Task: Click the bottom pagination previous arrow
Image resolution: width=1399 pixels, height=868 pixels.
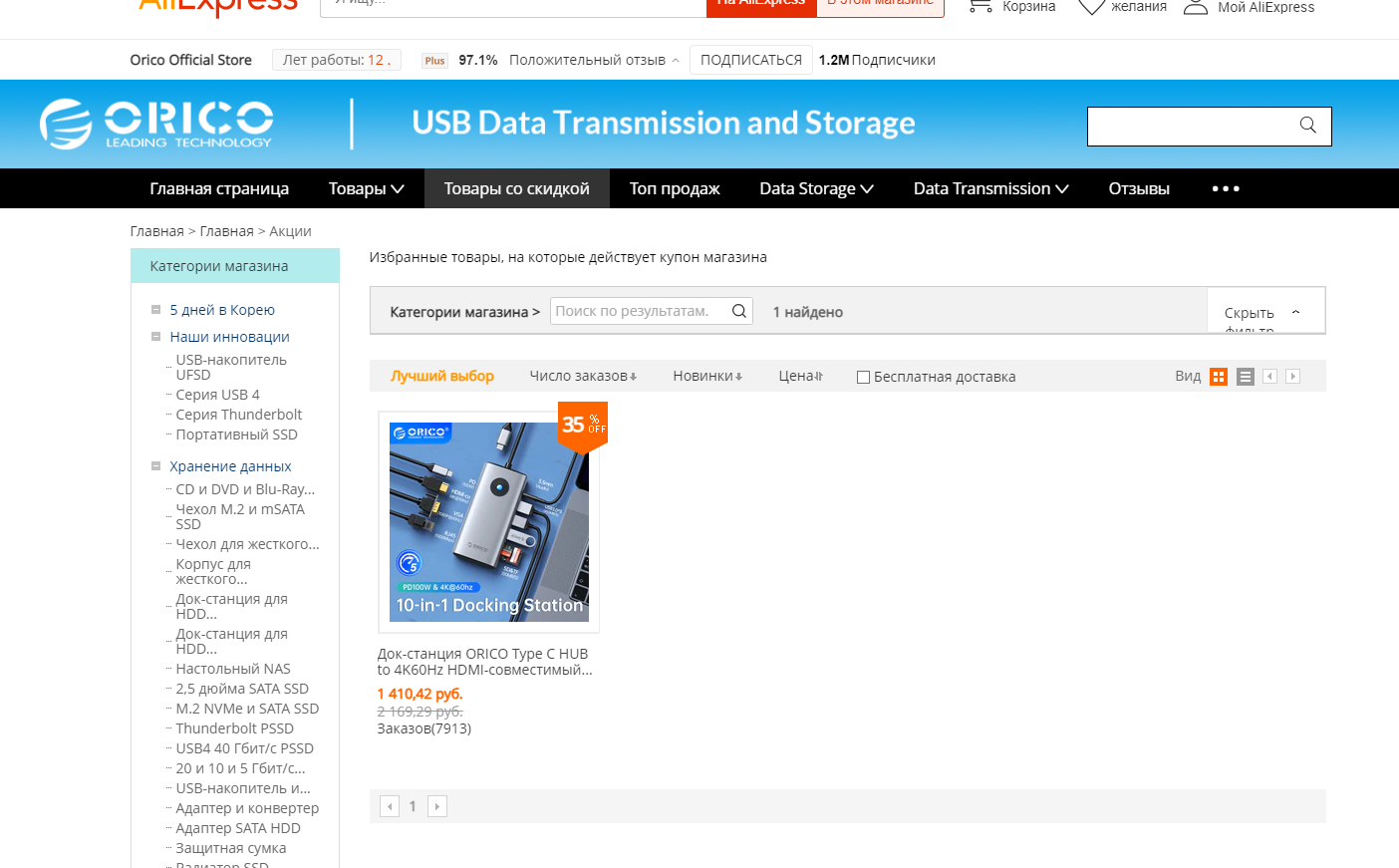Action: coord(390,806)
